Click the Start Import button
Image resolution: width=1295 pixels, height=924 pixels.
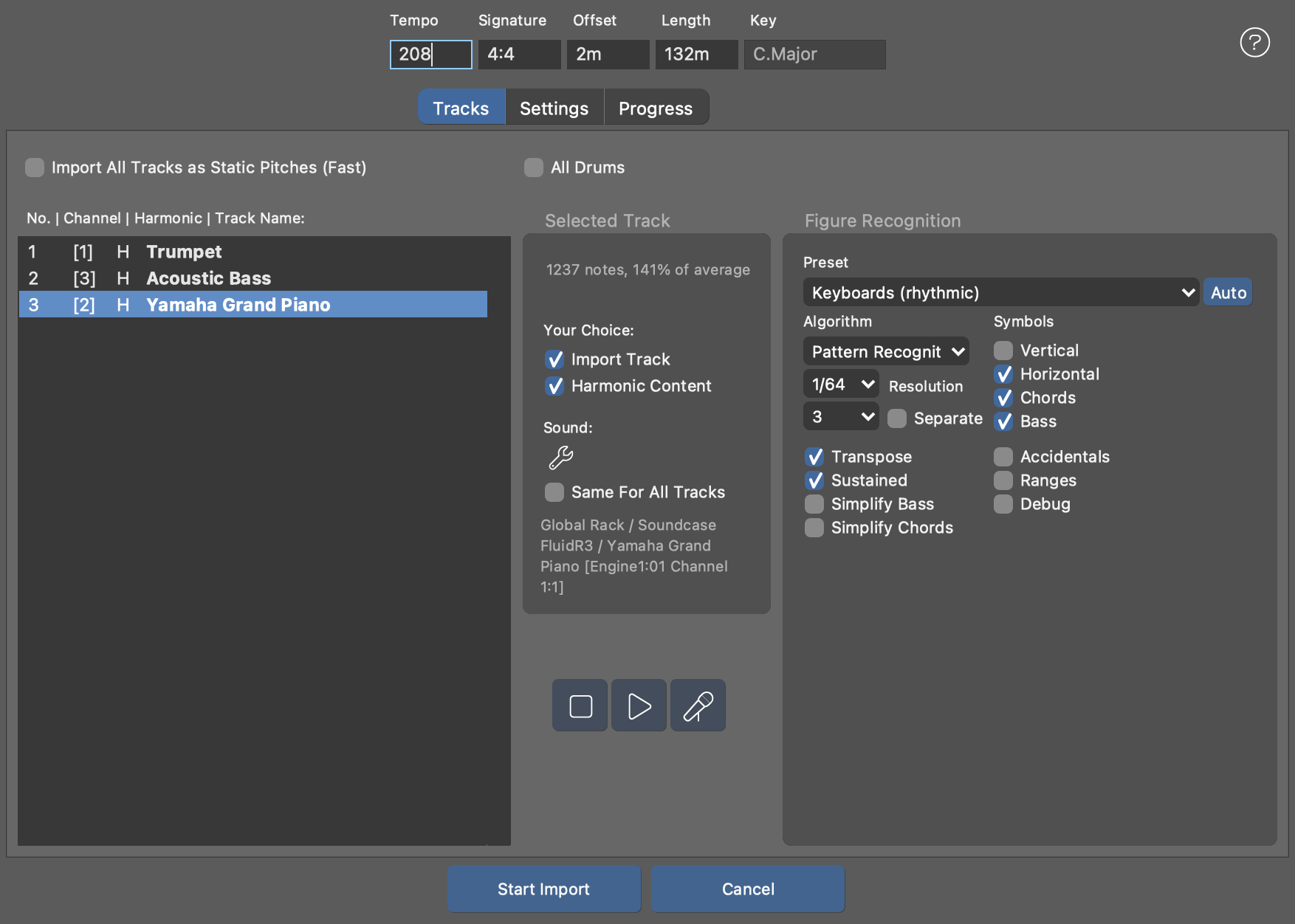(543, 889)
